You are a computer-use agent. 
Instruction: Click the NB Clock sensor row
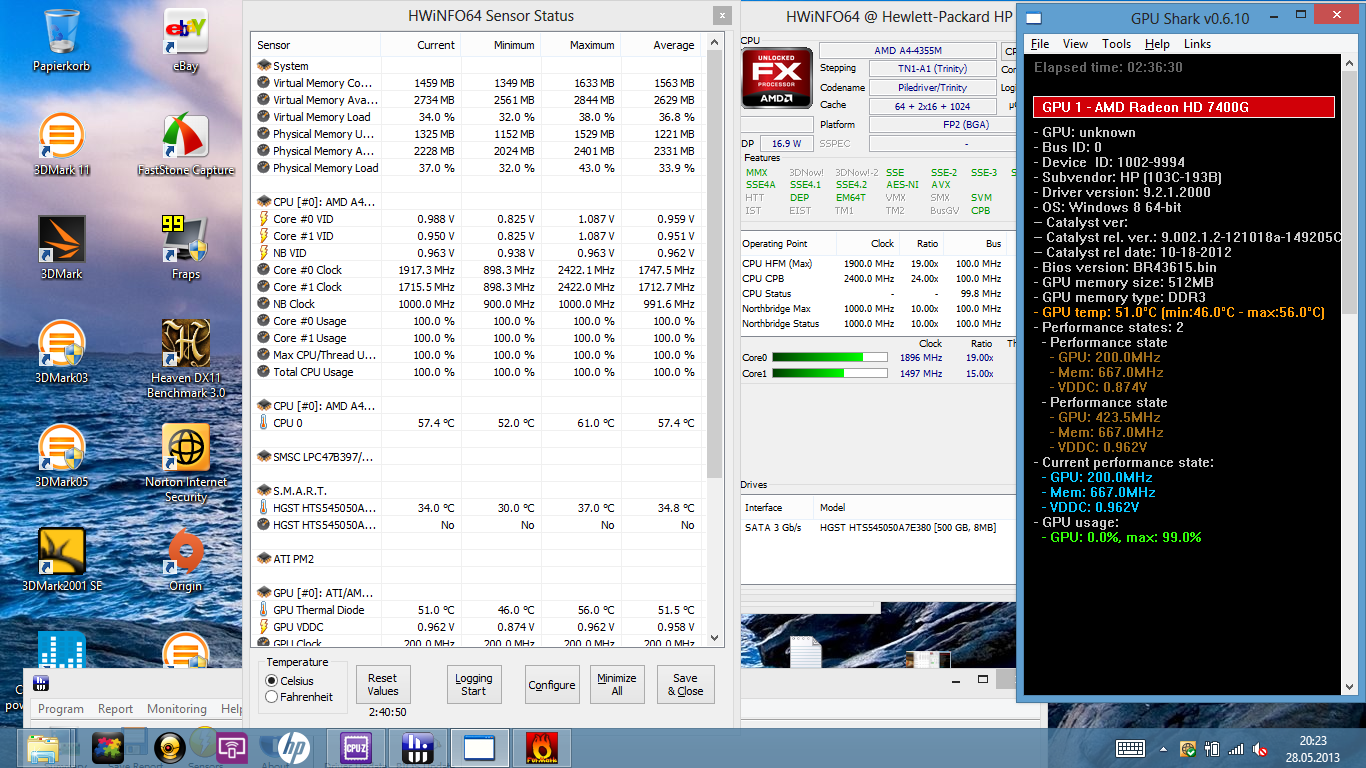pos(476,304)
